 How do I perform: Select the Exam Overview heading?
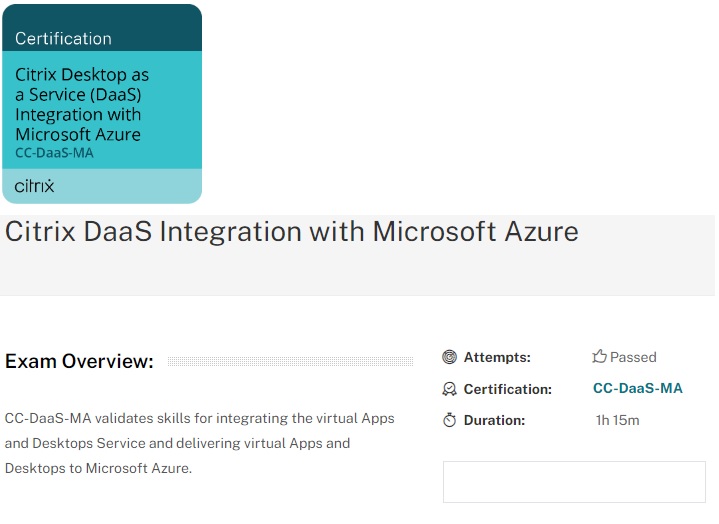click(80, 361)
